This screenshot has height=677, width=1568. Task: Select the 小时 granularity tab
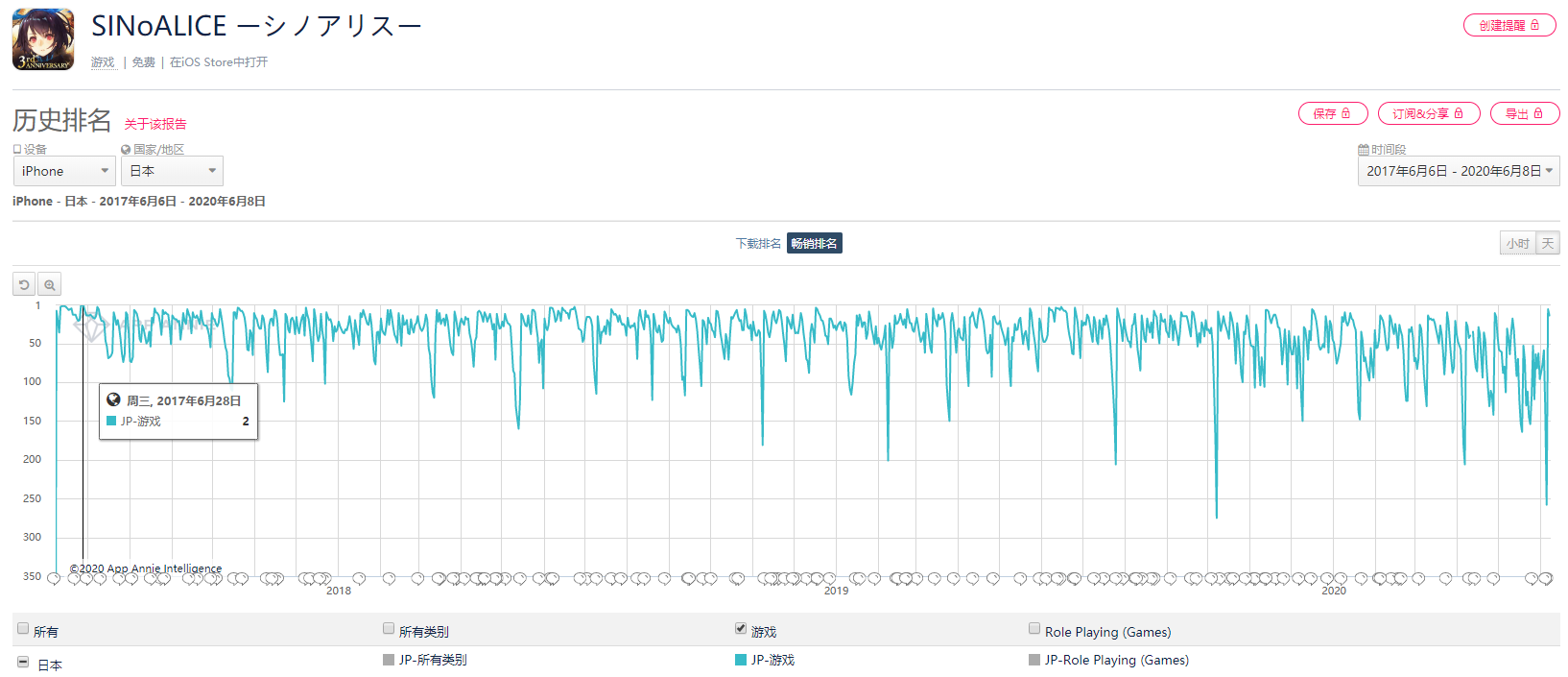click(1518, 244)
